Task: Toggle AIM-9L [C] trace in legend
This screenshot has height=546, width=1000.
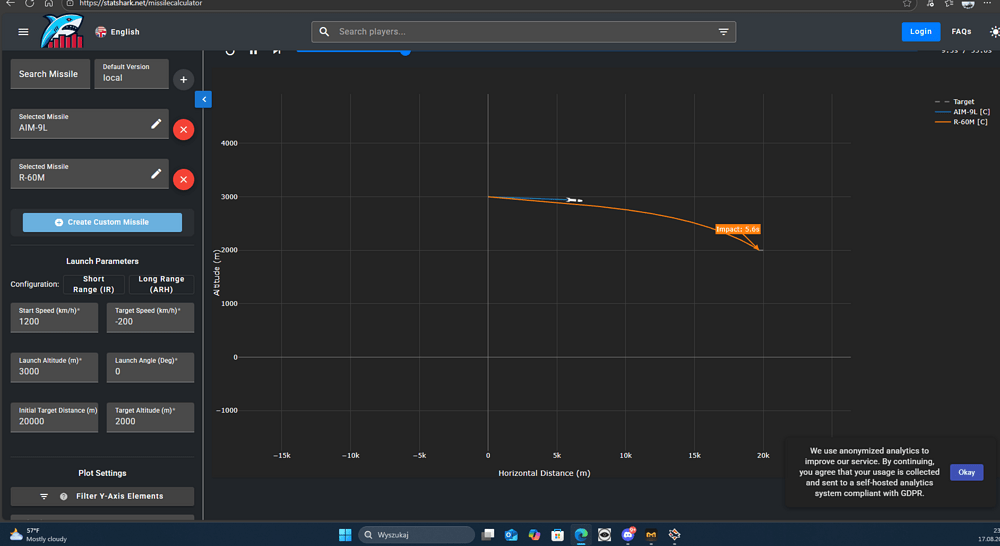Action: click(962, 112)
